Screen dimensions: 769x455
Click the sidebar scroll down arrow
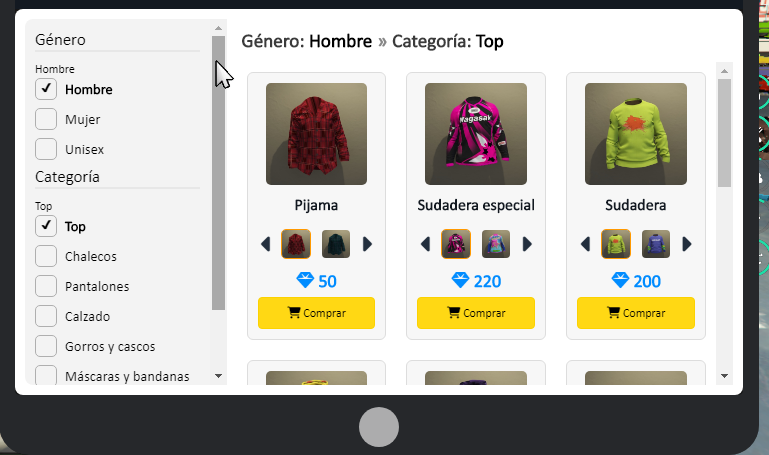pyautogui.click(x=219, y=376)
